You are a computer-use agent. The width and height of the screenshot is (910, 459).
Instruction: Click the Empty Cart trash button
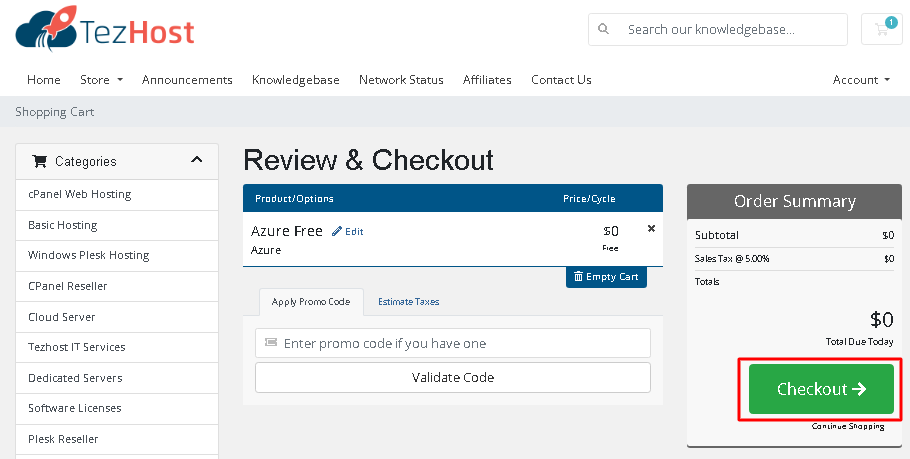pyautogui.click(x=606, y=277)
